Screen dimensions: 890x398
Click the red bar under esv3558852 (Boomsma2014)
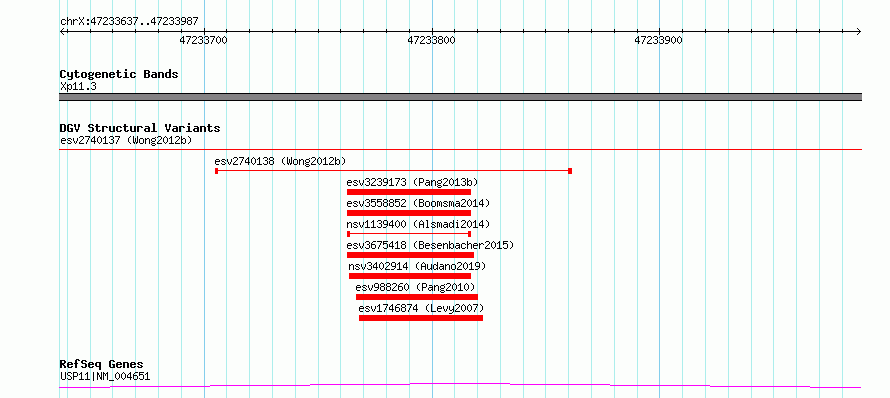409,213
